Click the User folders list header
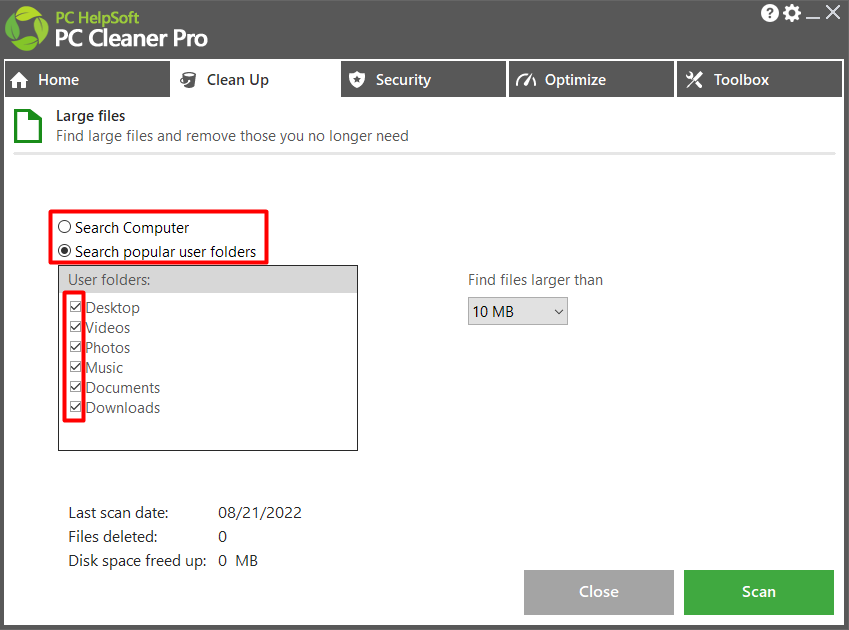The height and width of the screenshot is (630, 849). click(x=208, y=280)
